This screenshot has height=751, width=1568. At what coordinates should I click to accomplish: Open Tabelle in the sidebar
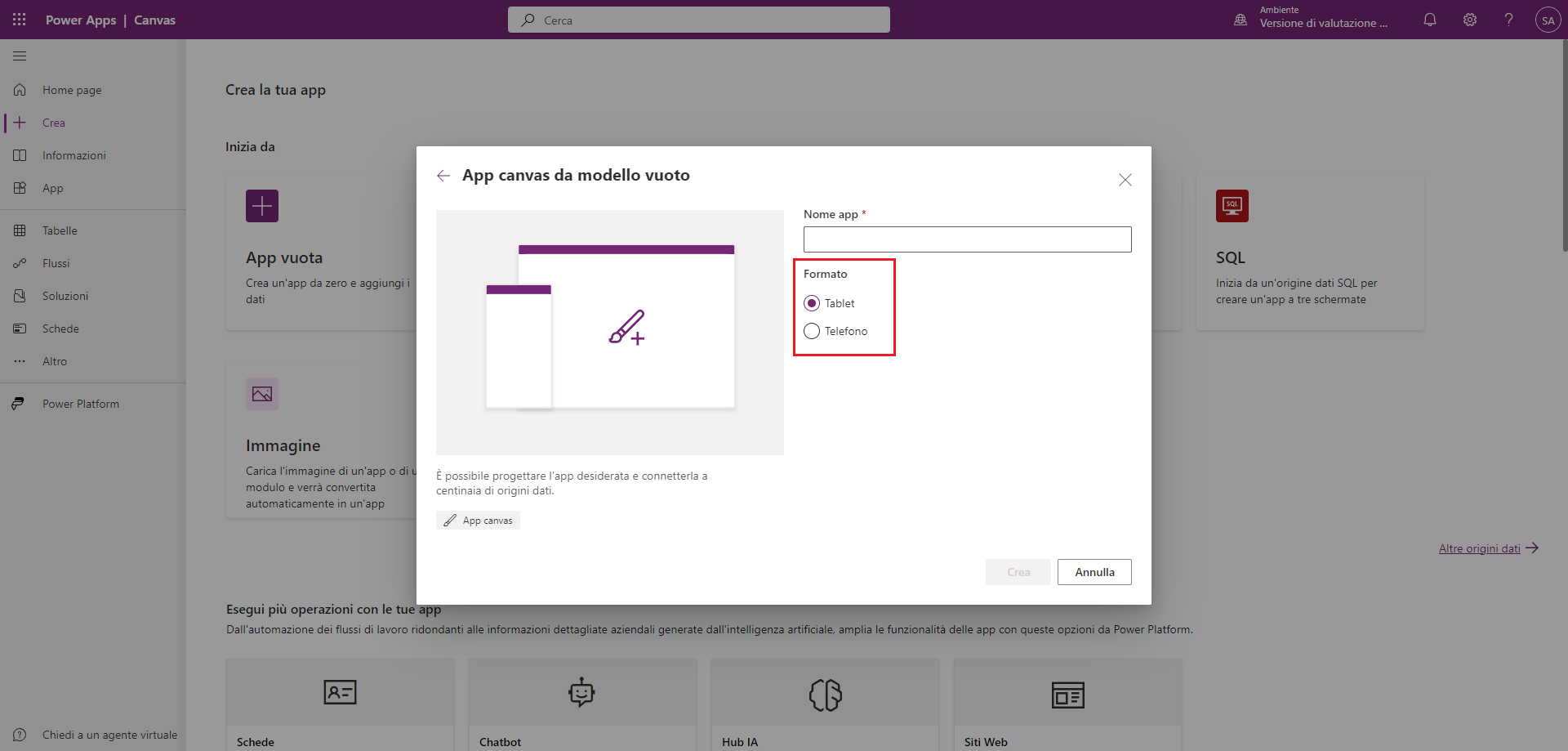[x=60, y=230]
